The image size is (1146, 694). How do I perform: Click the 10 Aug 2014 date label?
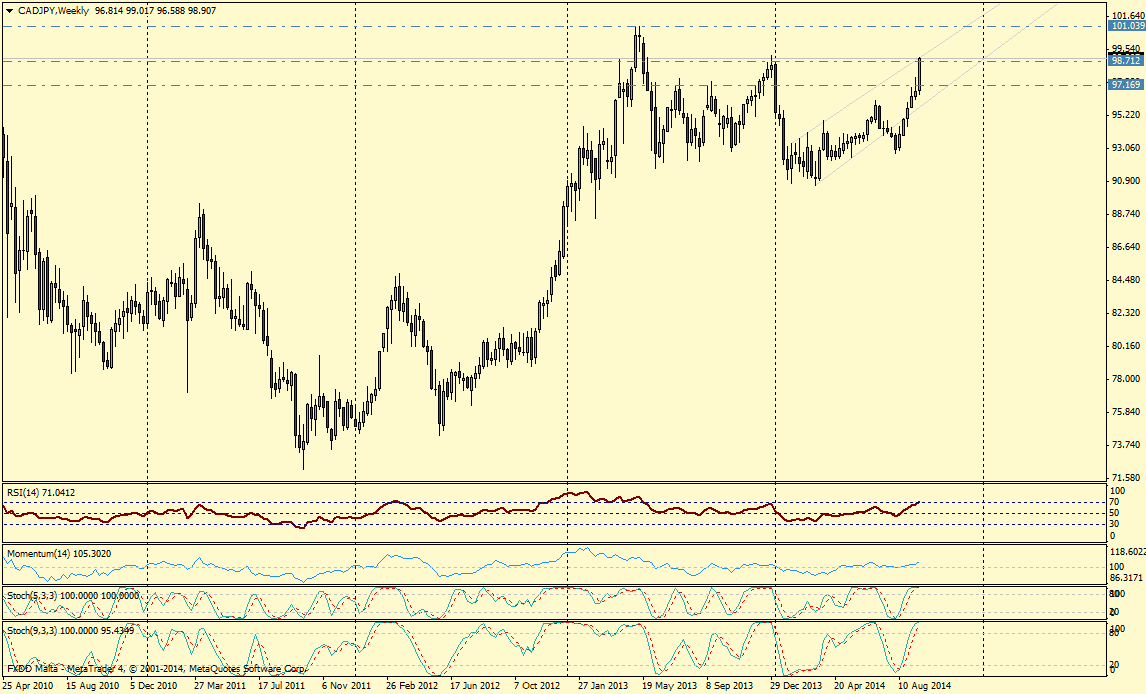tap(923, 686)
